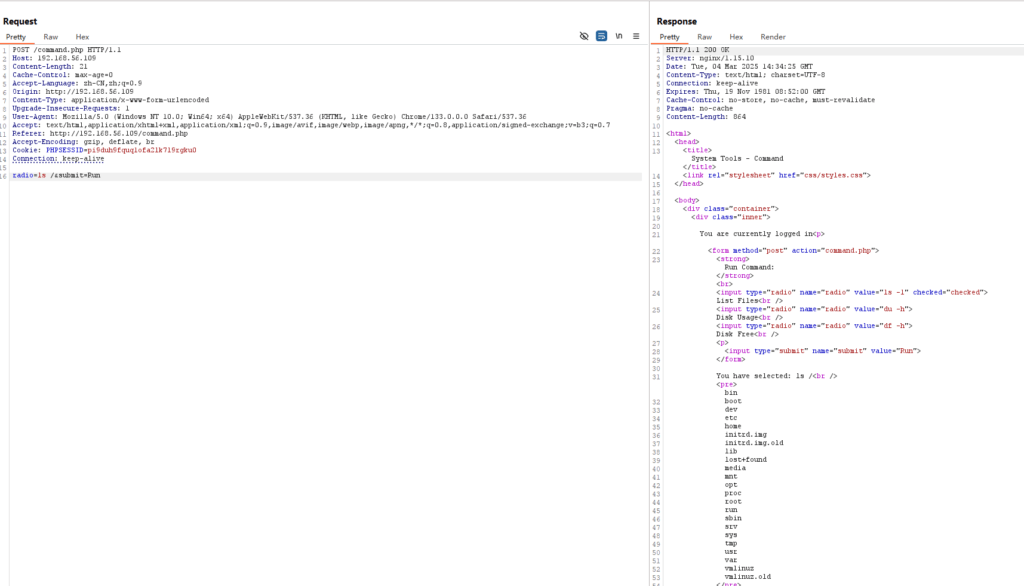This screenshot has width=1024, height=586.
Task: Click the Origin header line
Action: 73,91
